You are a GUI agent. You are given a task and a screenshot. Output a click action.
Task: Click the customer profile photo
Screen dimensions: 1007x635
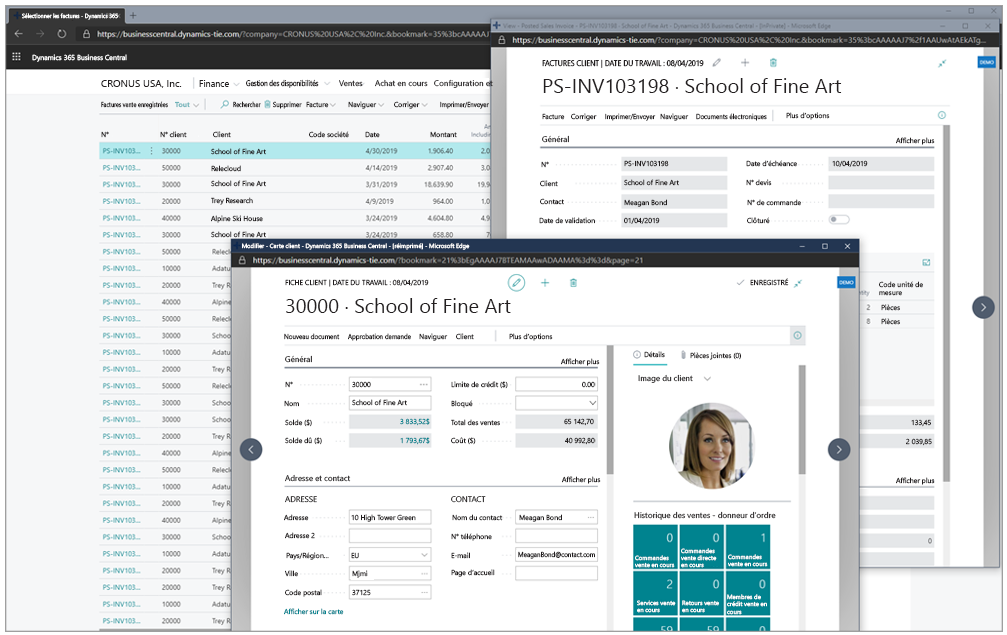click(712, 445)
